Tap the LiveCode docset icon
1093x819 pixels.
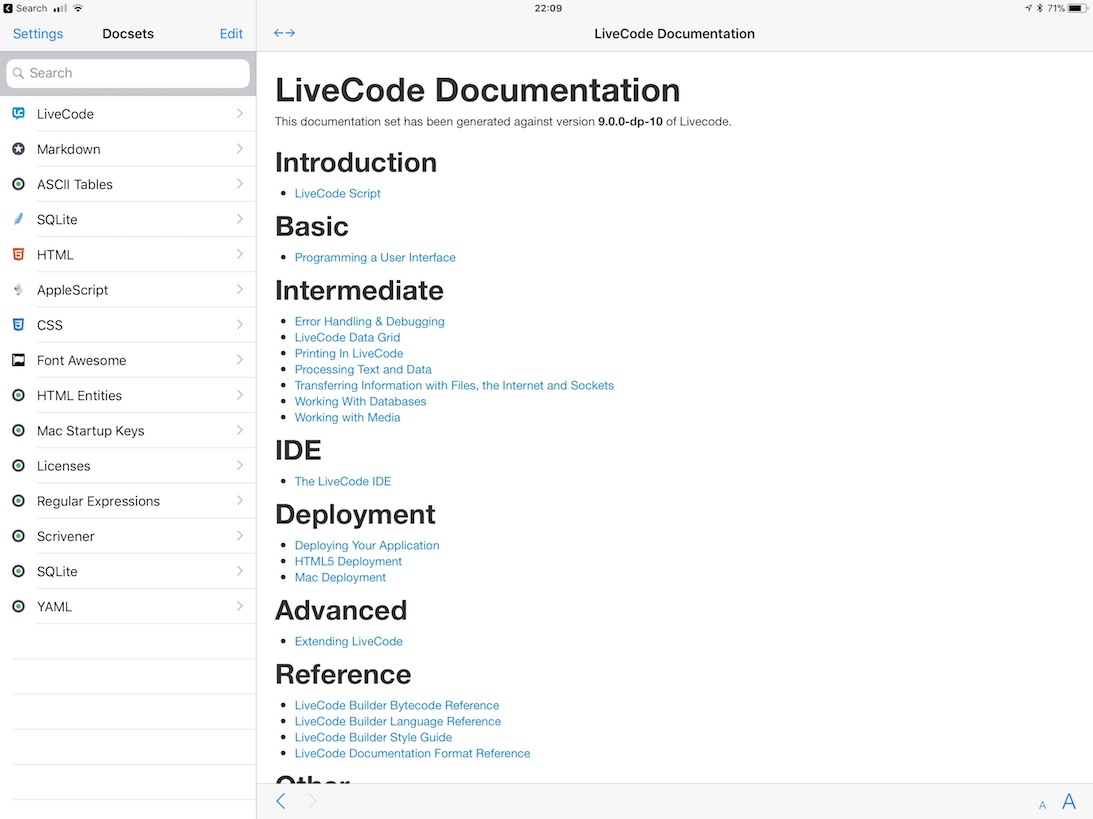point(18,114)
